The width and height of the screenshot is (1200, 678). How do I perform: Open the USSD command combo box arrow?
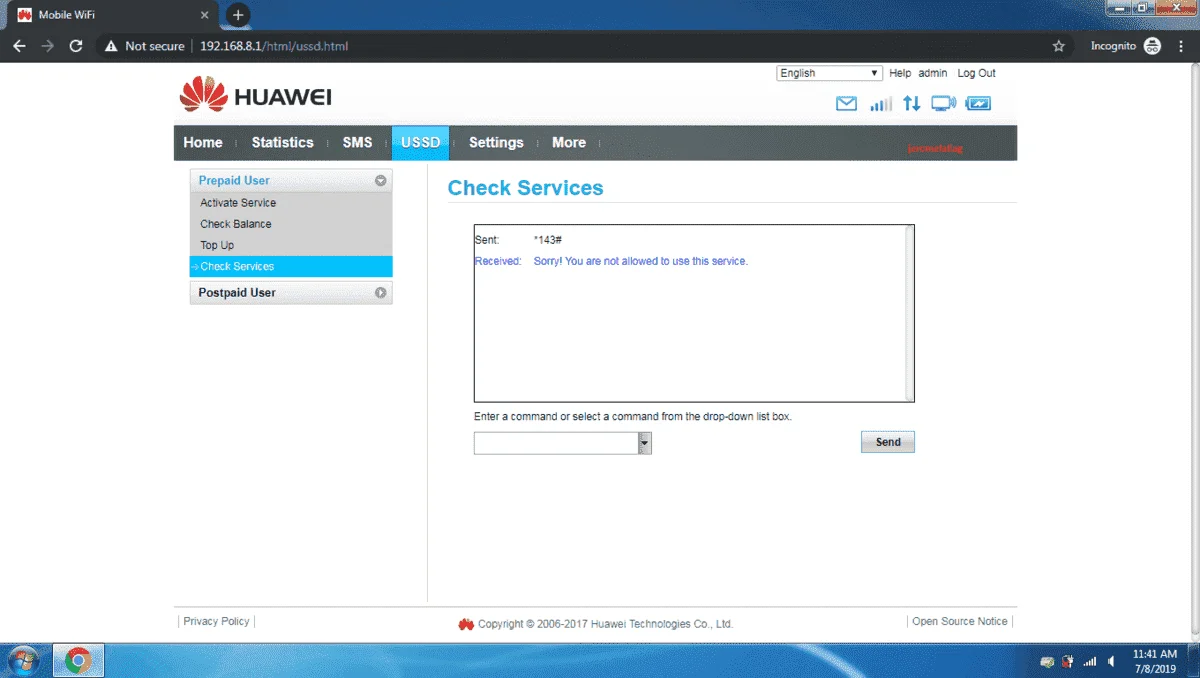645,443
